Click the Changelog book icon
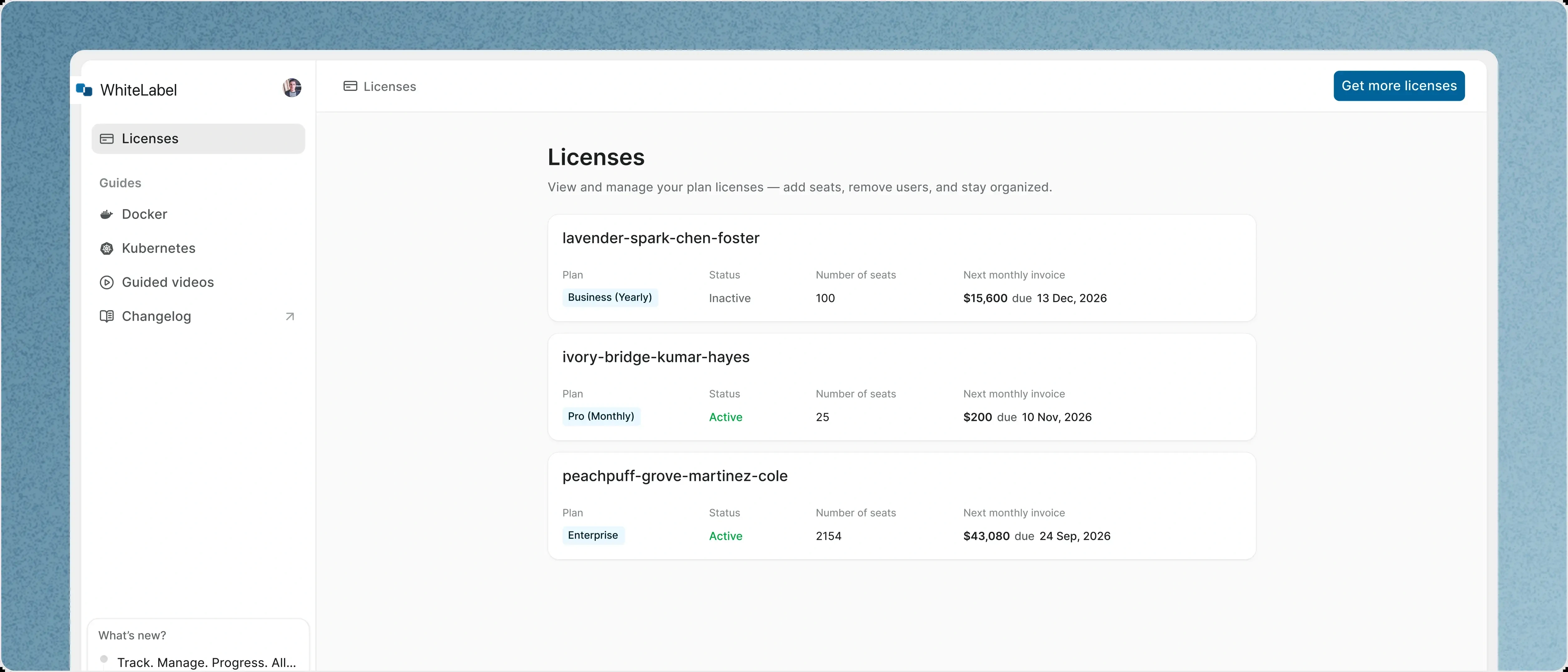1568x672 pixels. pos(106,317)
